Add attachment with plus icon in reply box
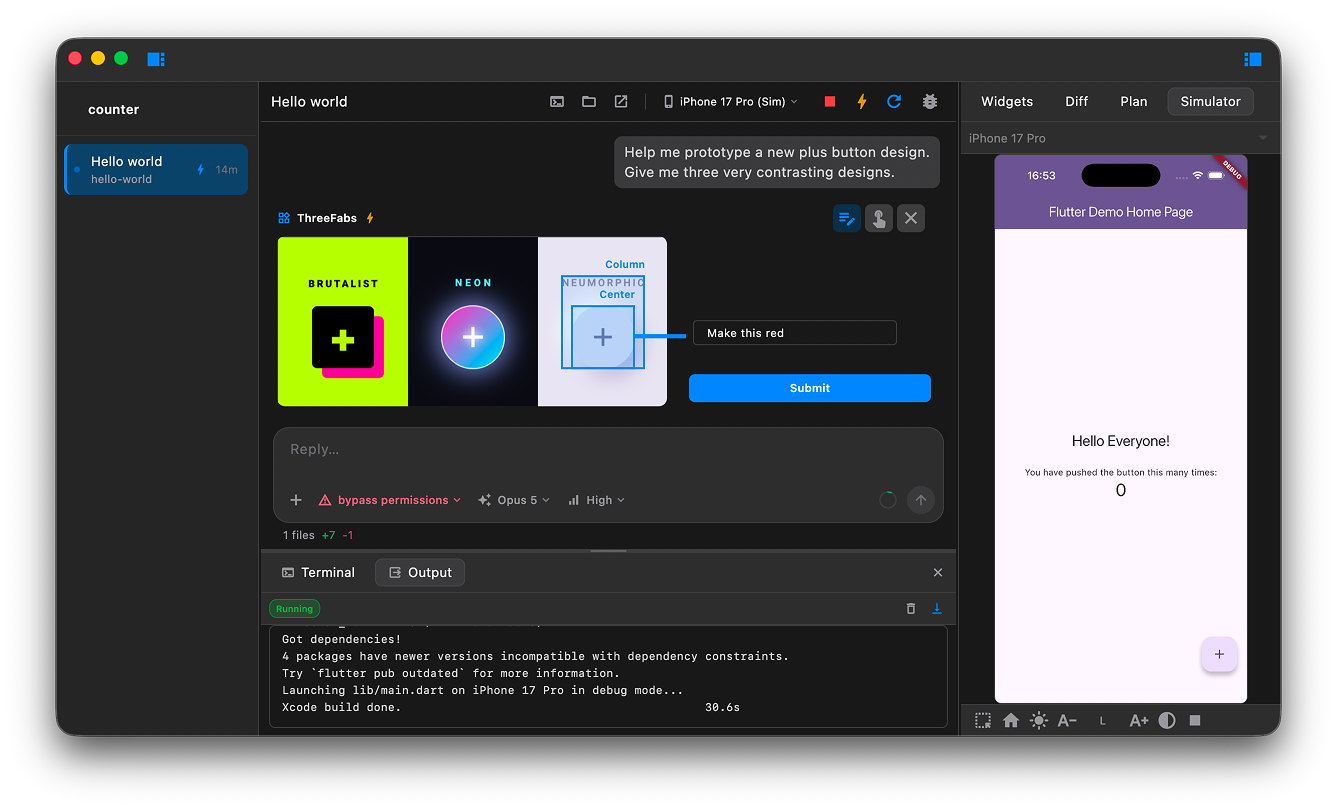 coord(296,500)
